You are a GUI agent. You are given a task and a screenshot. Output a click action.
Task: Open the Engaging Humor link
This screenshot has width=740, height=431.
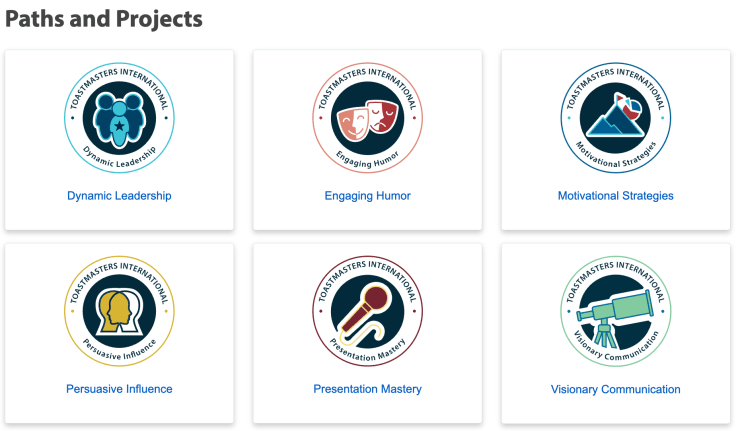[367, 196]
